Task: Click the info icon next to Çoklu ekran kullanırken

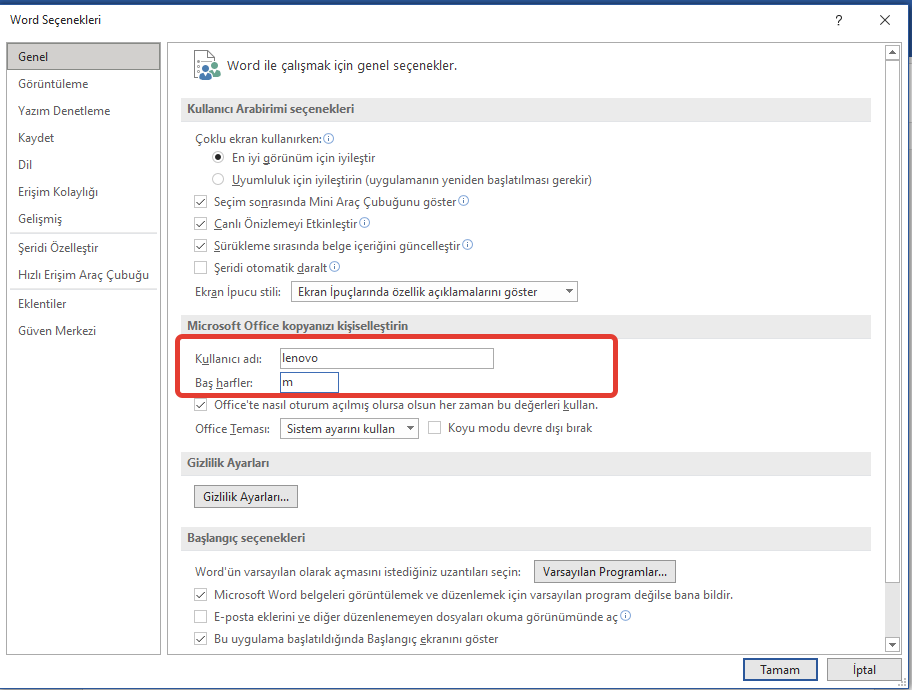Action: pos(328,139)
